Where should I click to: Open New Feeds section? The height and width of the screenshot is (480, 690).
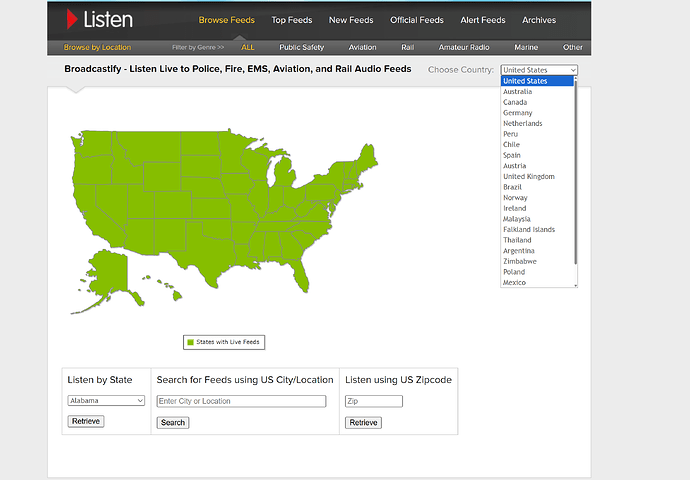351,20
